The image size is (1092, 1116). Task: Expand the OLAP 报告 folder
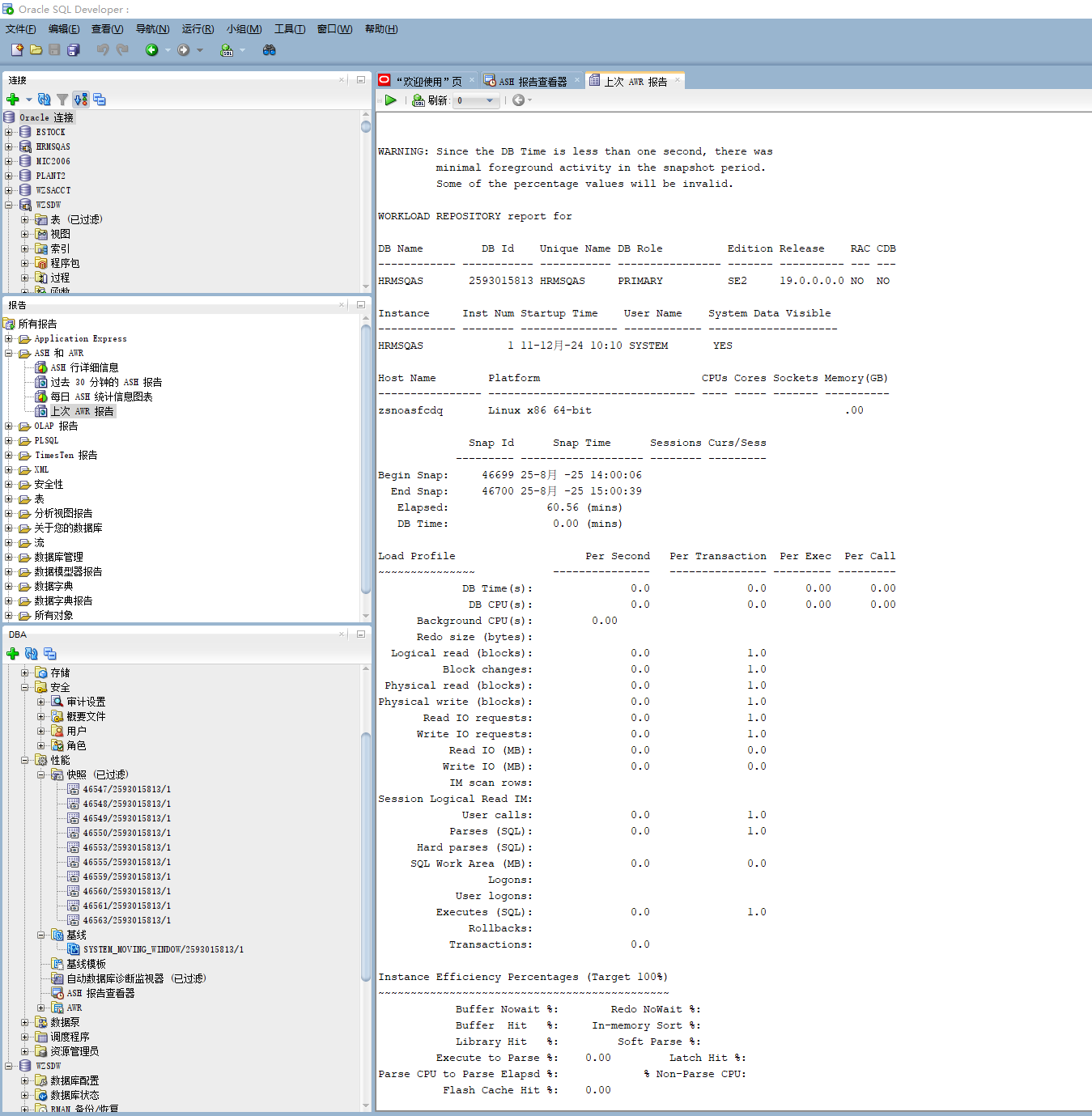pyautogui.click(x=9, y=426)
